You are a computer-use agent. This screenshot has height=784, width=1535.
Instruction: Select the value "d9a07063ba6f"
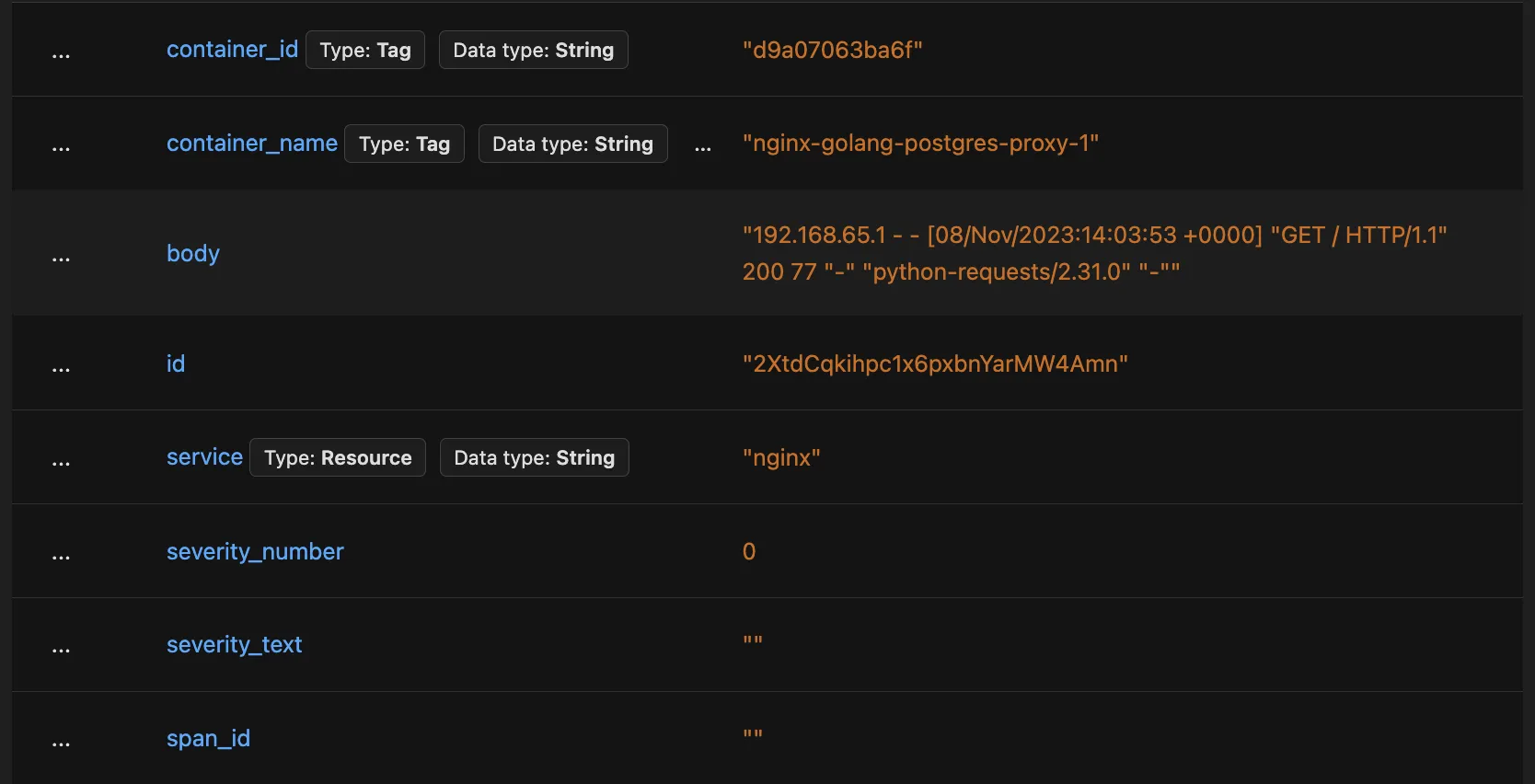[833, 50]
